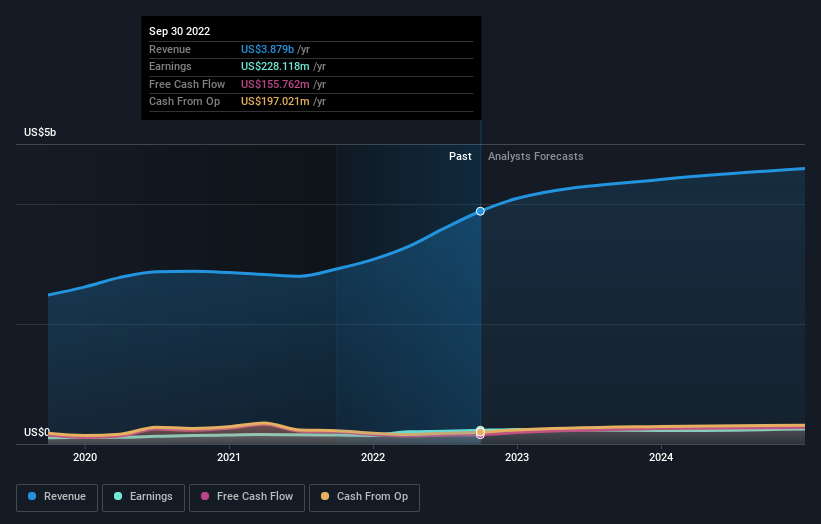The height and width of the screenshot is (524, 821).
Task: Click the 2020 x-axis label
Action: coord(85,457)
